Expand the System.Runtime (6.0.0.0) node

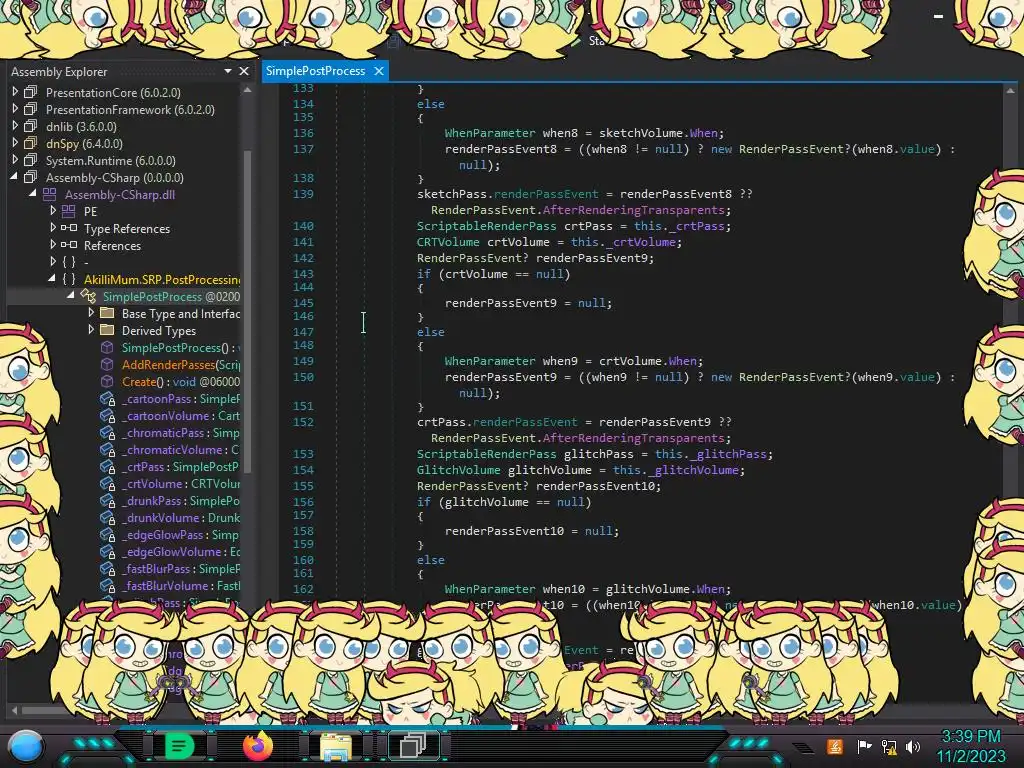point(14,159)
